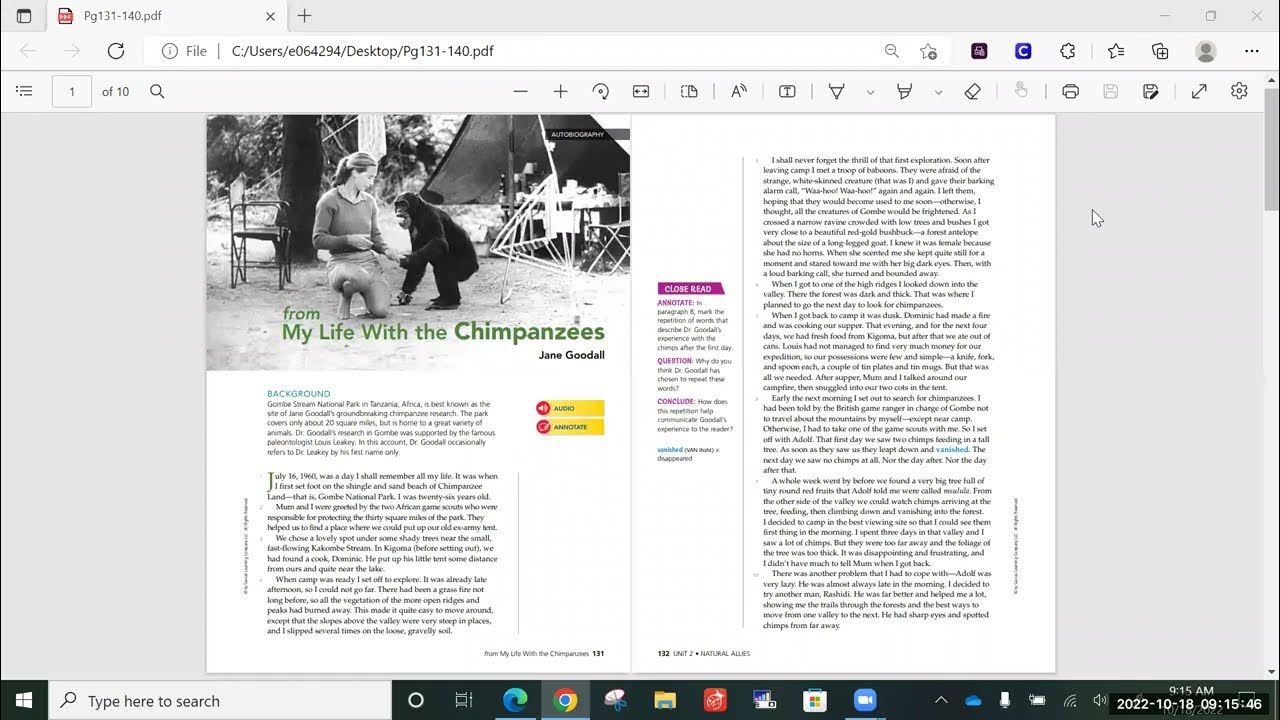Click the address bar file path
The height and width of the screenshot is (720, 1280).
(x=363, y=51)
